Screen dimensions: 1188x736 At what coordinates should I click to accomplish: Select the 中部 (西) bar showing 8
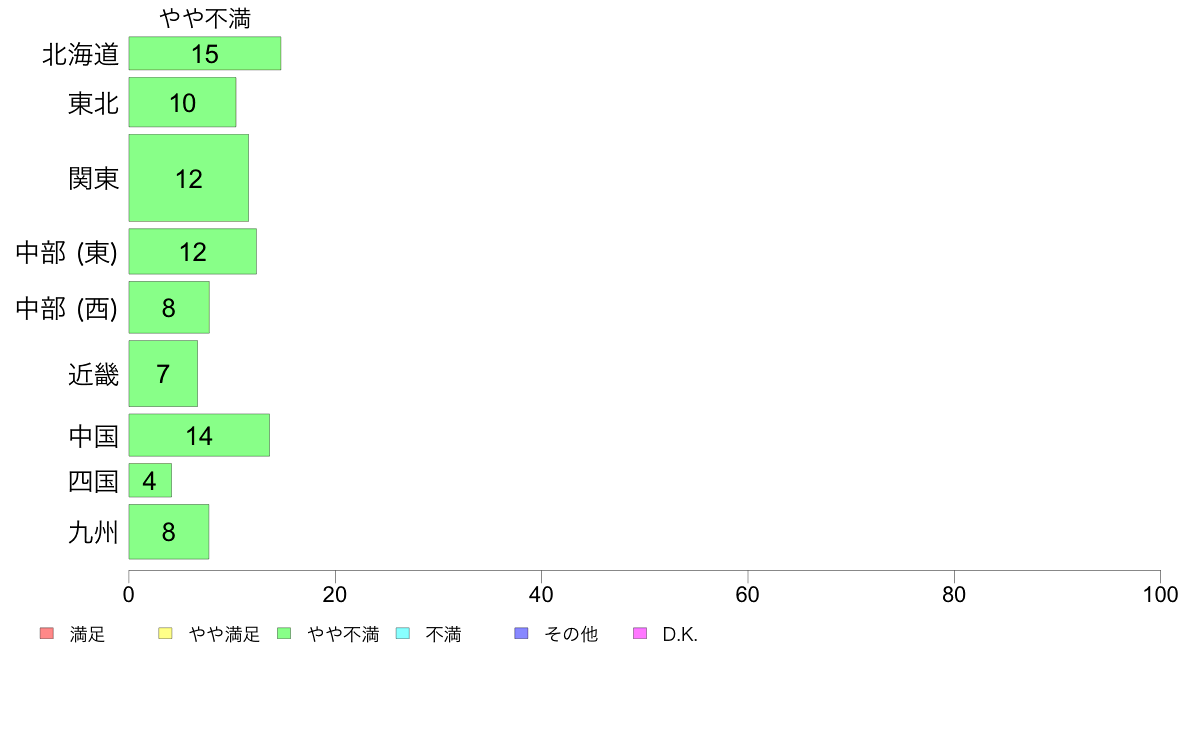[169, 307]
